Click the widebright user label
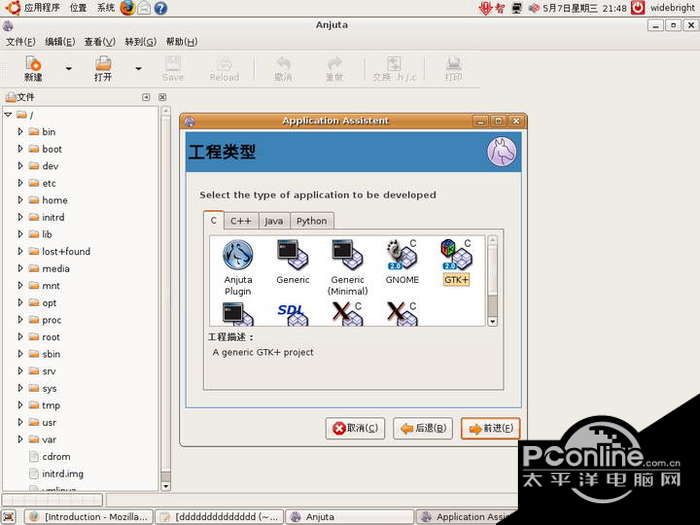Viewport: 700px width, 525px height. [672, 8]
